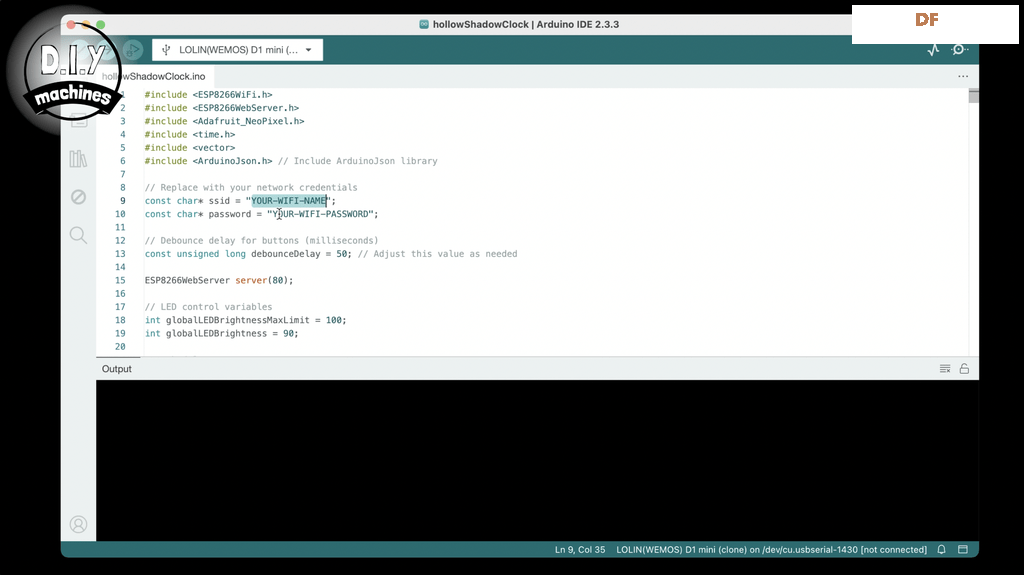Toggle bottom panel icon in status bar
The height and width of the screenshot is (575, 1024).
[963, 550]
